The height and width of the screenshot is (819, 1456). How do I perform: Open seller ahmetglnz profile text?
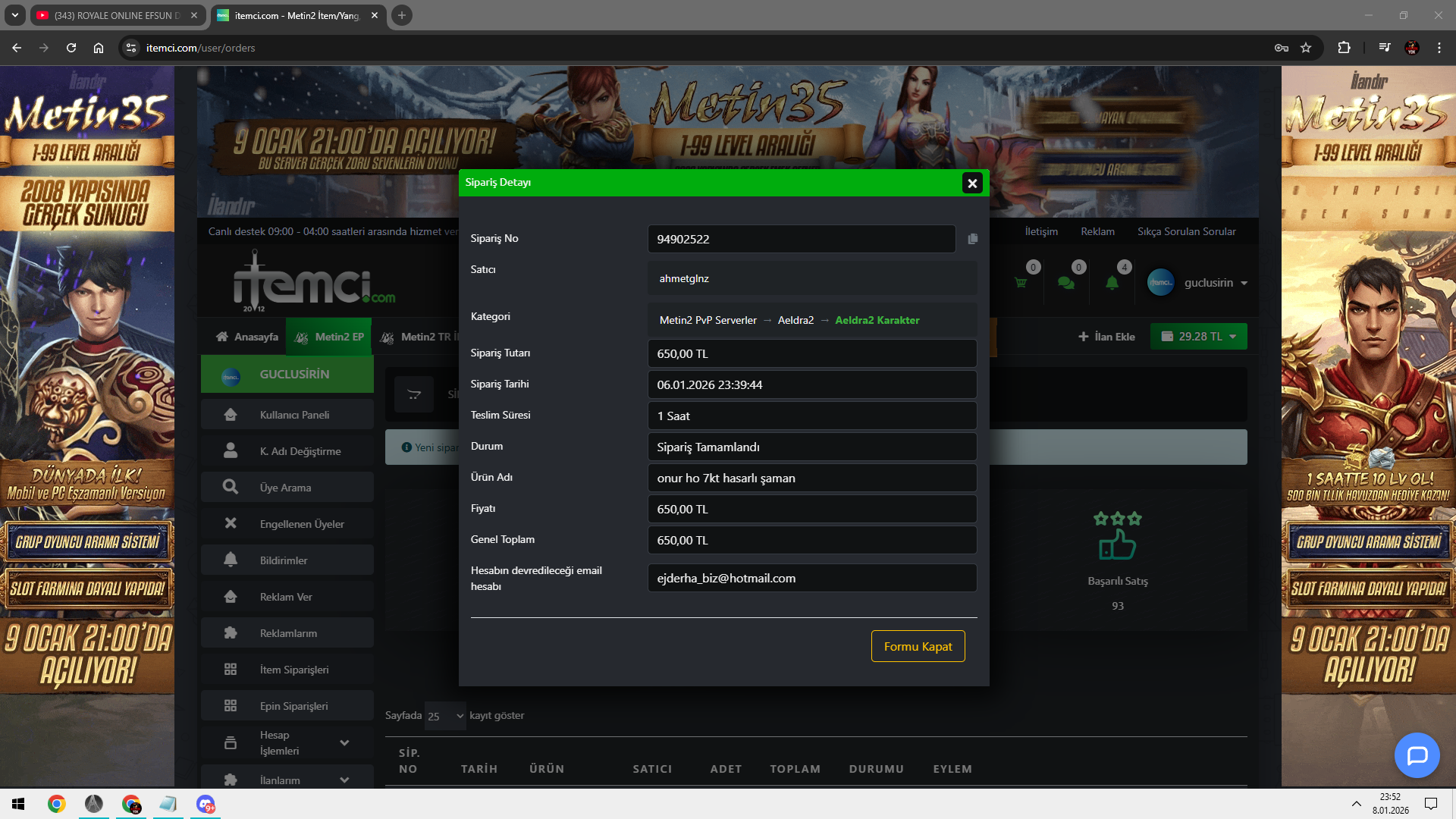coord(684,278)
